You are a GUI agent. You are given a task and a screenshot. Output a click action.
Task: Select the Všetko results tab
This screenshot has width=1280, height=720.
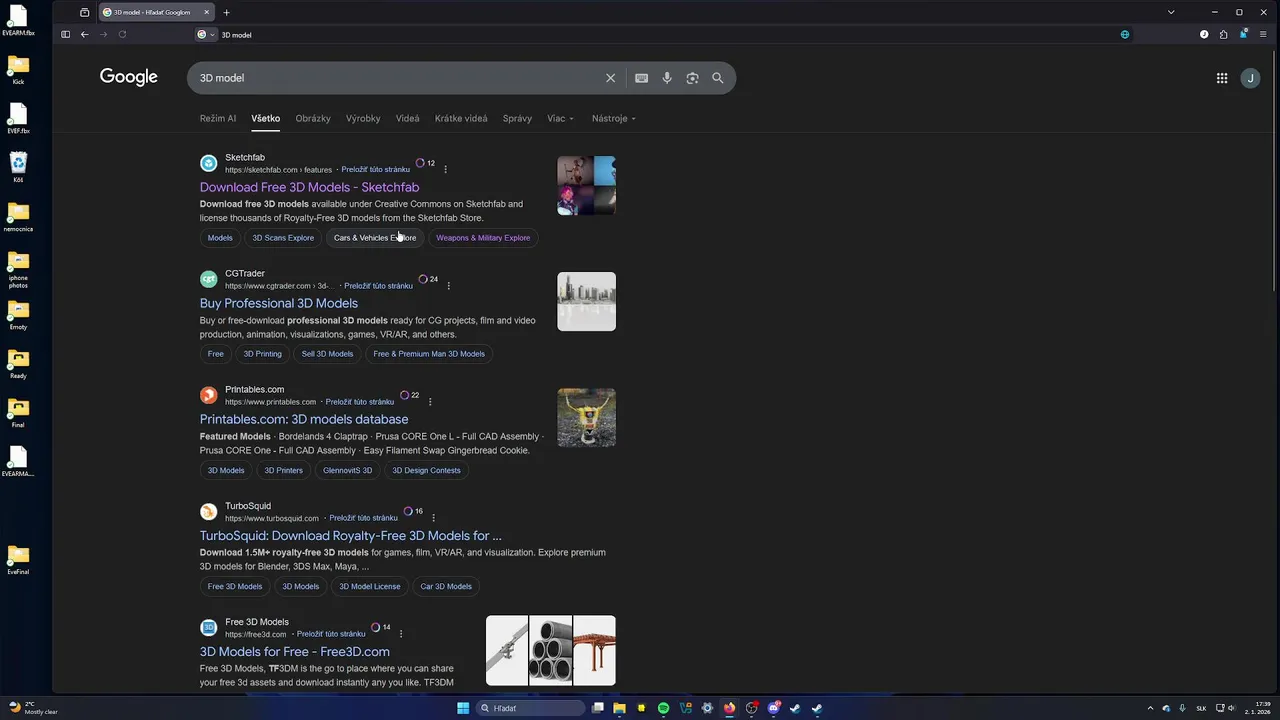click(266, 118)
